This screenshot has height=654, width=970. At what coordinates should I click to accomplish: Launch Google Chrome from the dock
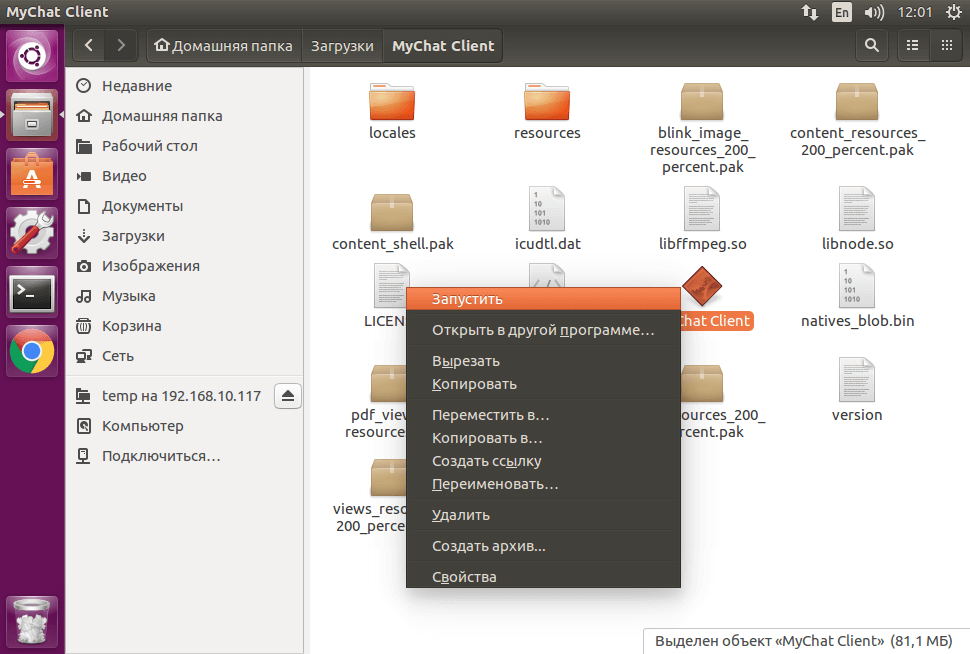[x=30, y=352]
